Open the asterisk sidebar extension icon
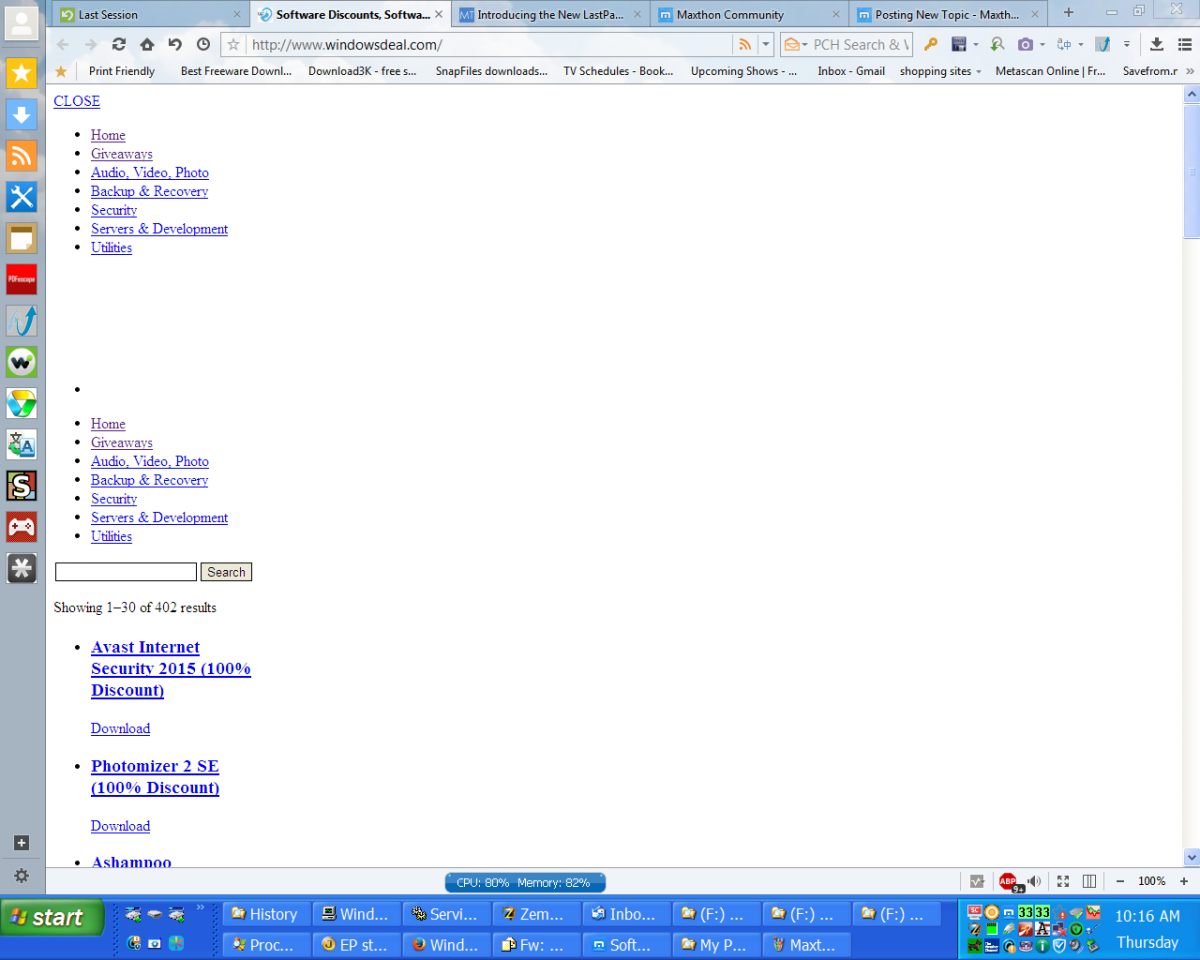The width and height of the screenshot is (1200, 960). [x=22, y=568]
